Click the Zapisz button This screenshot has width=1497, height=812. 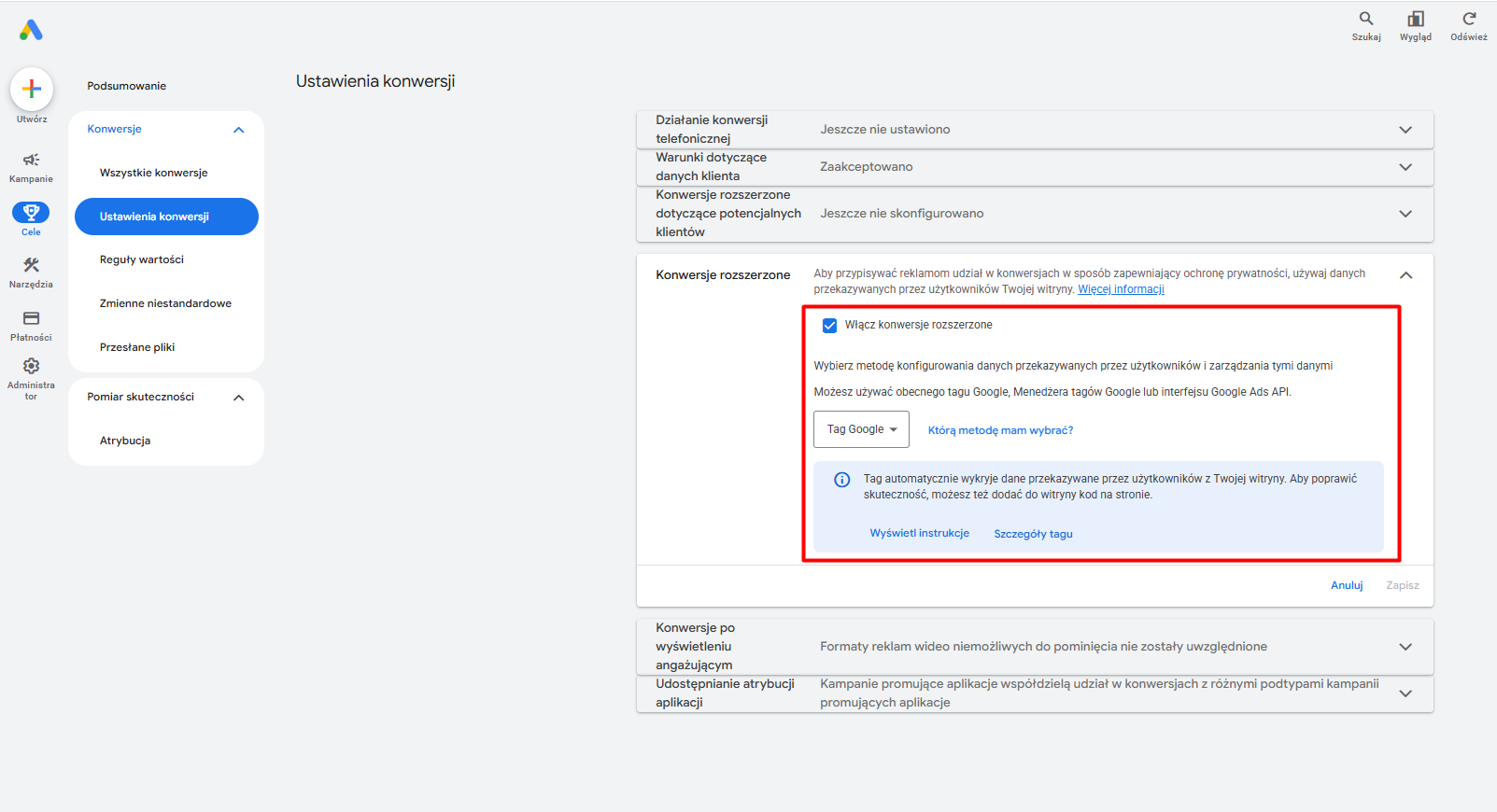coord(1403,585)
